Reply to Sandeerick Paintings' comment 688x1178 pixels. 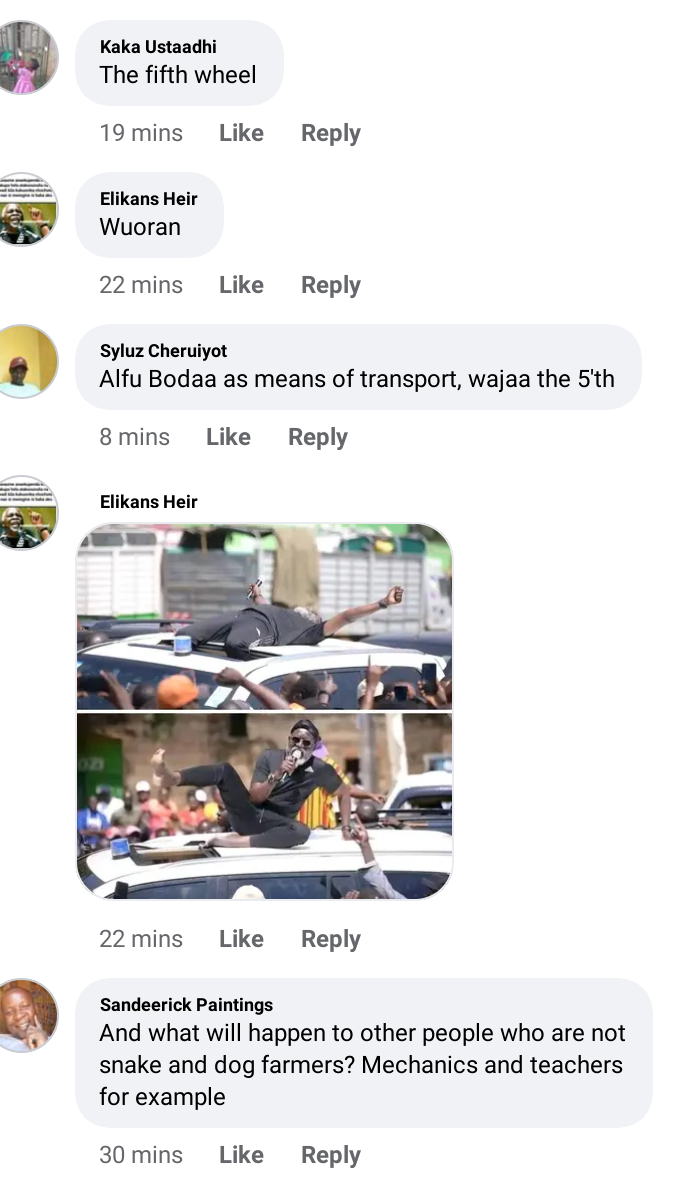click(330, 1155)
